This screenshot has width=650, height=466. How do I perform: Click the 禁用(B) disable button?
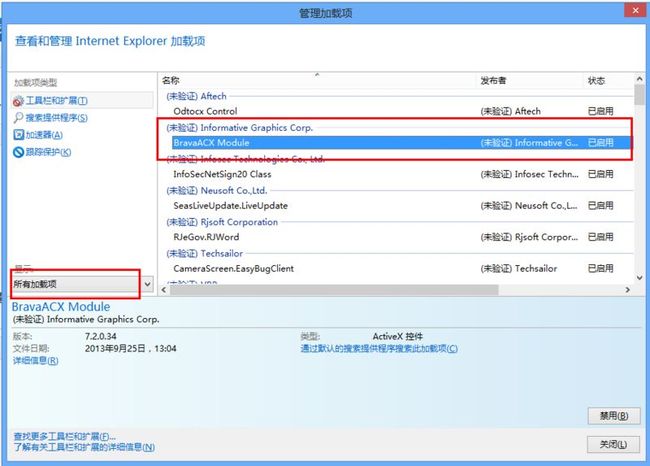614,416
